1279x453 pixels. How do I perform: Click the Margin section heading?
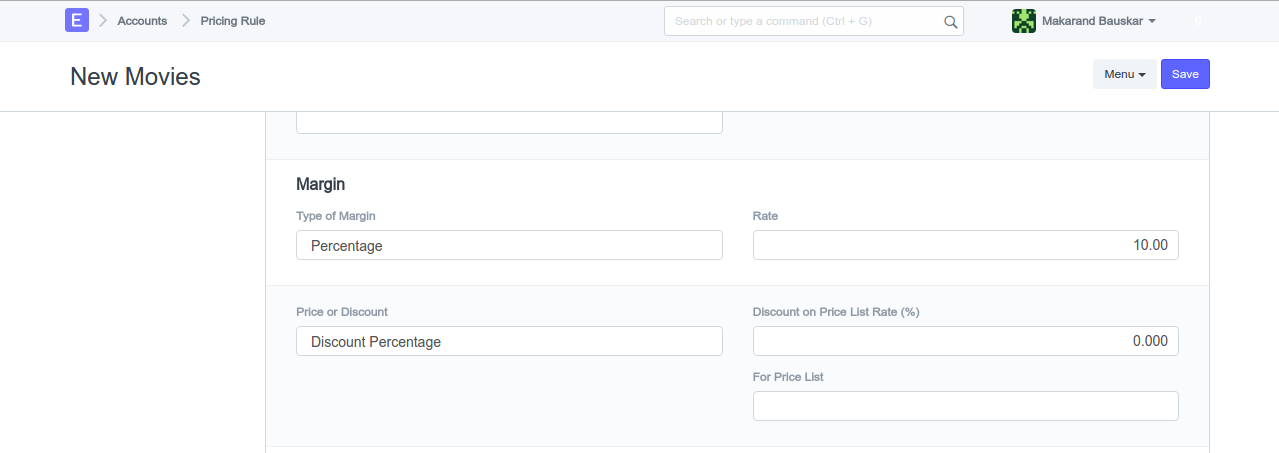321,184
